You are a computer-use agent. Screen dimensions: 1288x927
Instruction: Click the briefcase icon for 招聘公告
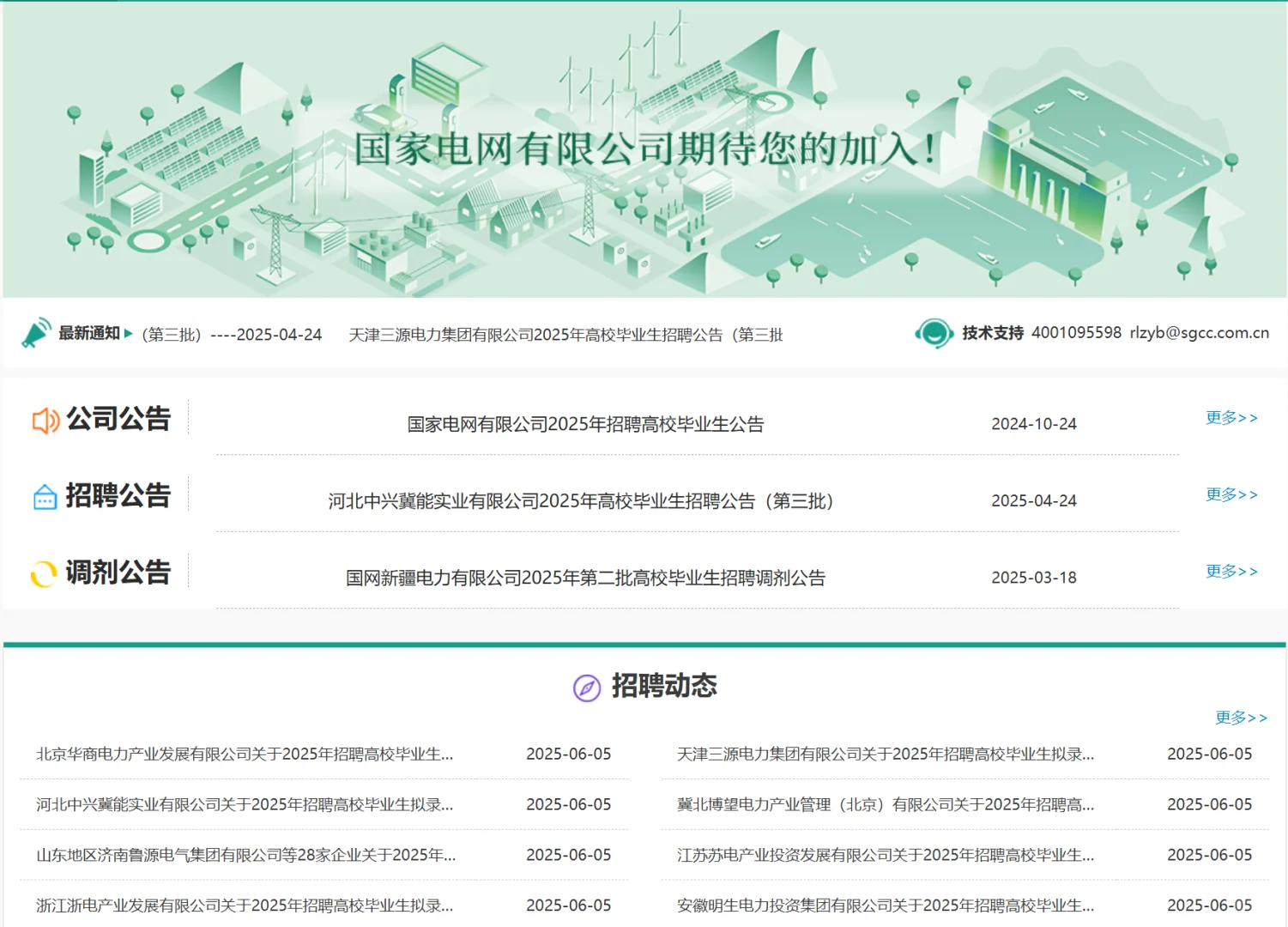[44, 495]
